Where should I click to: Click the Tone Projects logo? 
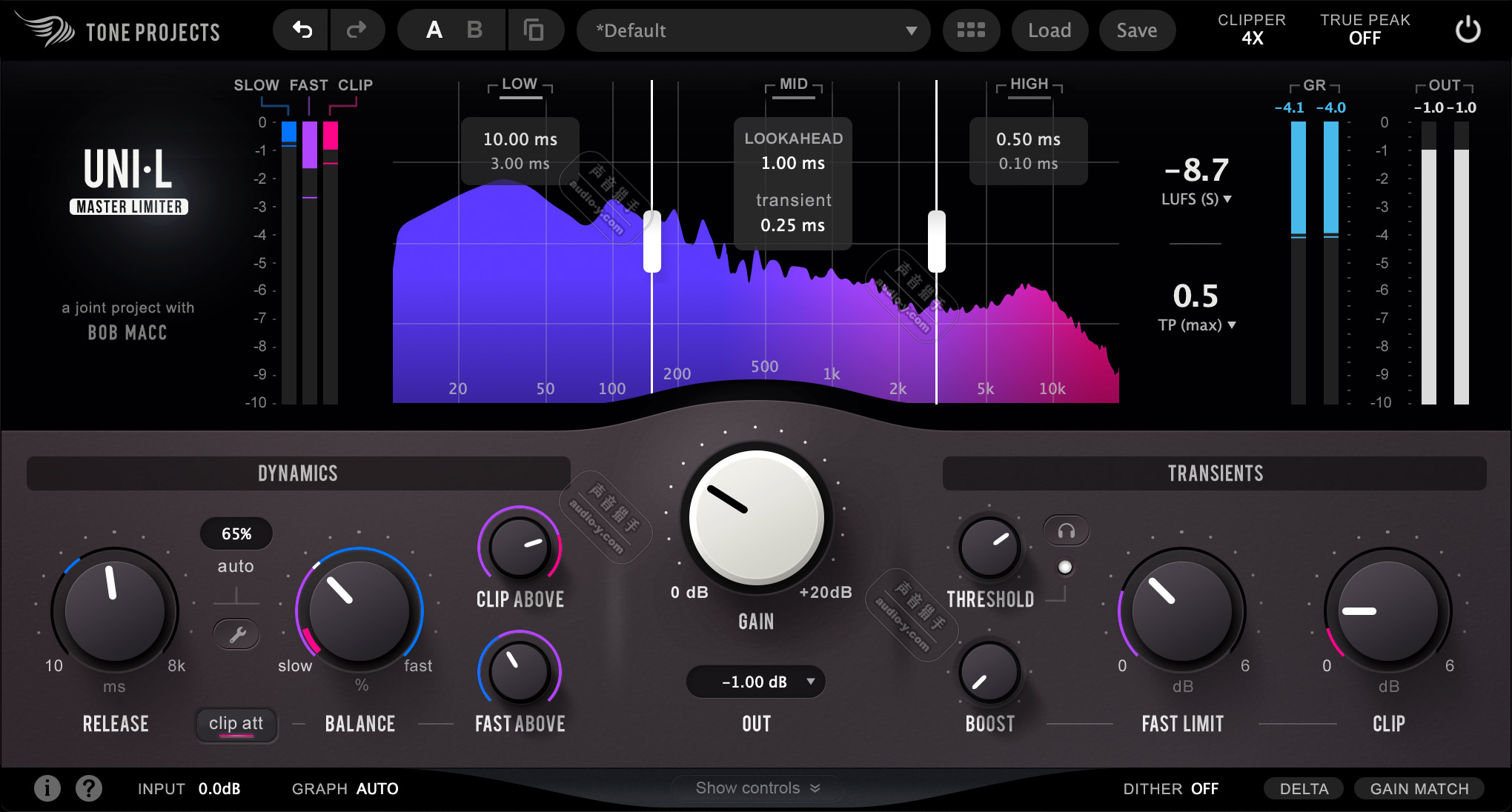click(x=119, y=31)
